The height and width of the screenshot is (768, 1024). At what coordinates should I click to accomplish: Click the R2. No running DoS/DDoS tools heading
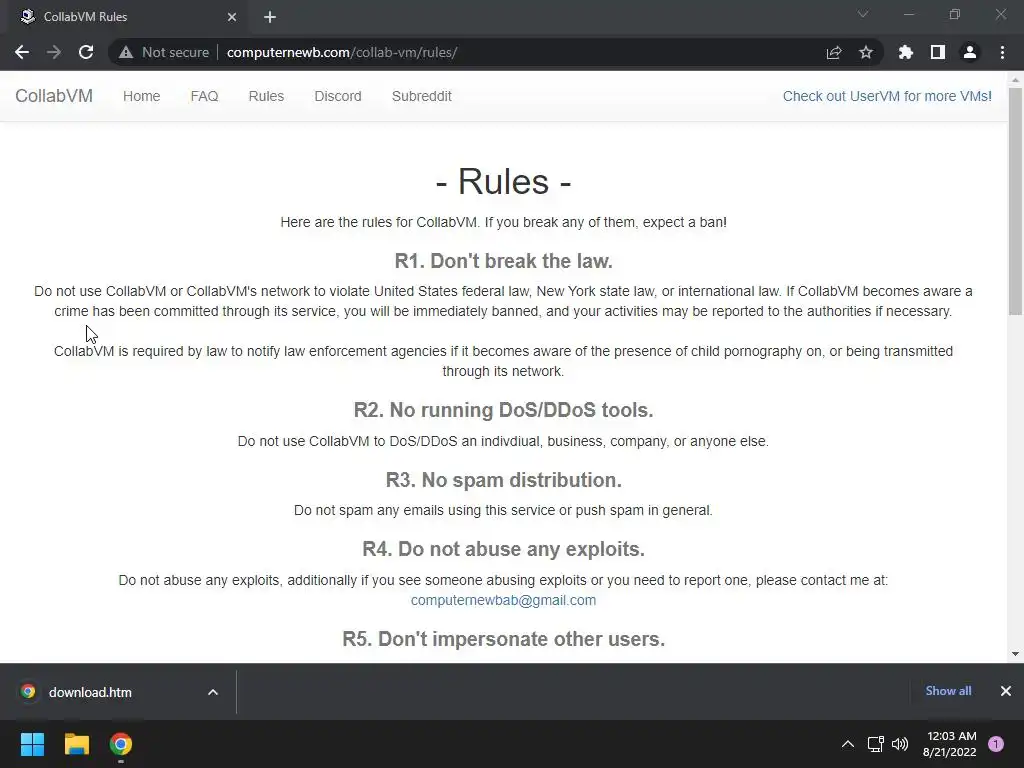point(504,410)
